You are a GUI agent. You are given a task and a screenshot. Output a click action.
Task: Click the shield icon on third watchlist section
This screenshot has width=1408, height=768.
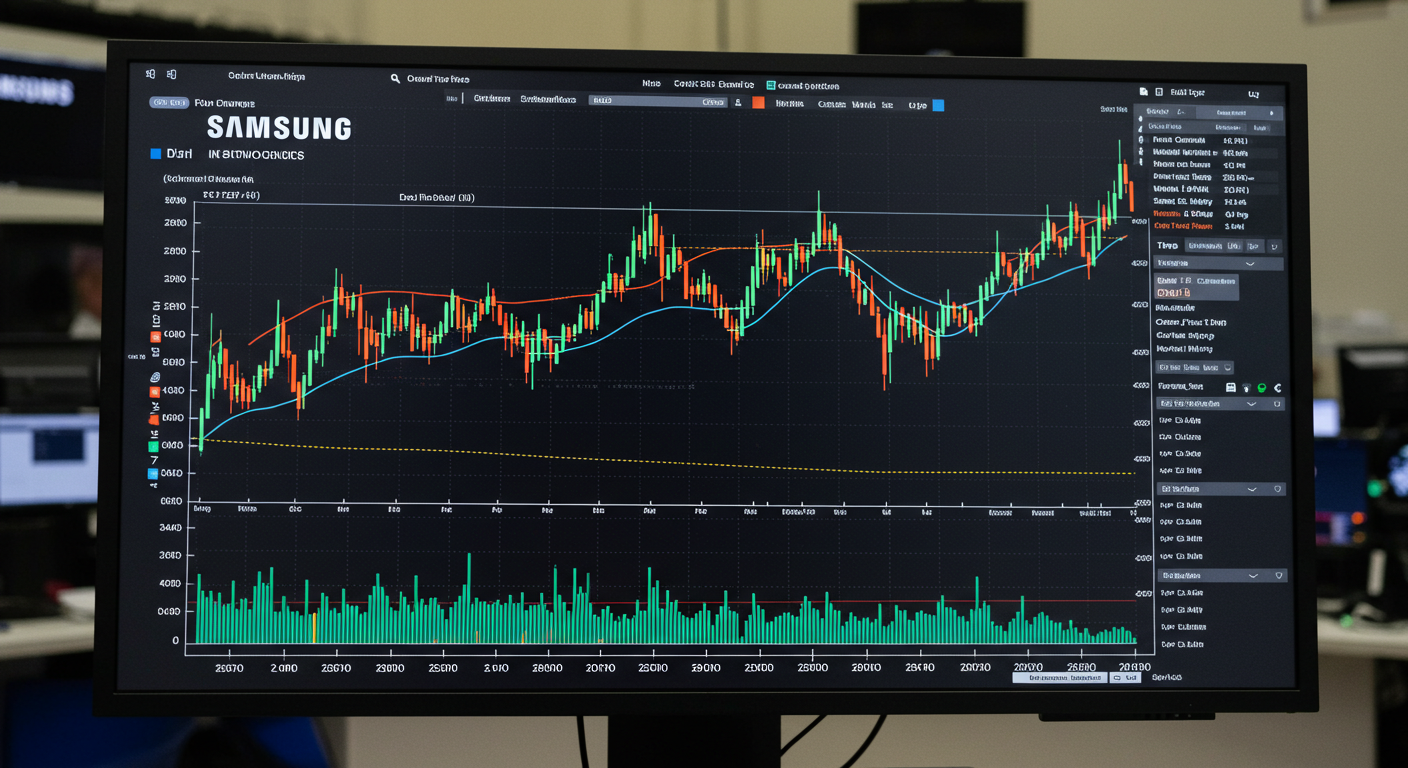click(x=1279, y=576)
